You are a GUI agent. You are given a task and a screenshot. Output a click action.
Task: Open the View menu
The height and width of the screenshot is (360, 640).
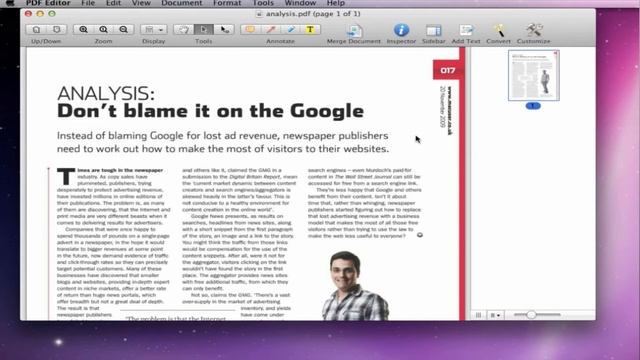(141, 3)
